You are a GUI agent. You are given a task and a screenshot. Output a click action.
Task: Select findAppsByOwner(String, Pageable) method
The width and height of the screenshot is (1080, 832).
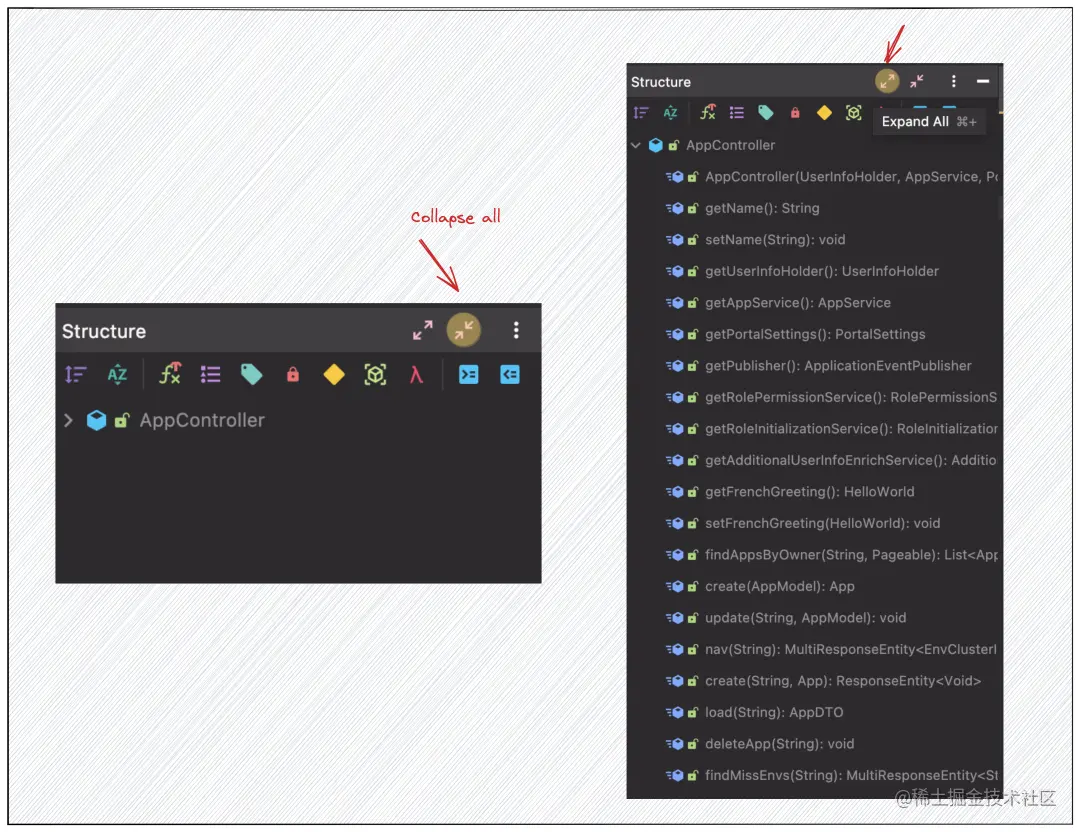click(813, 555)
